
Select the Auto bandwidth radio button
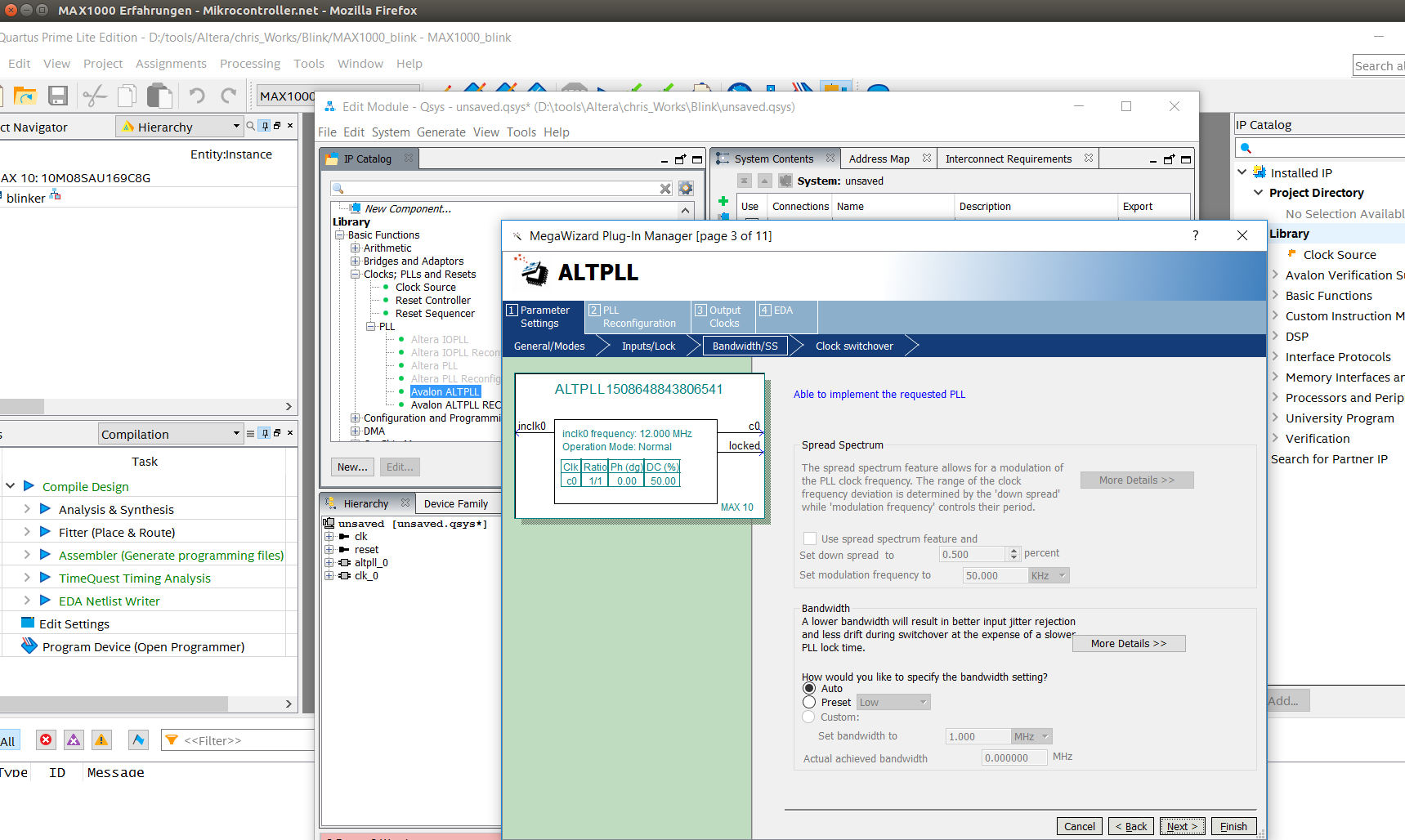pyautogui.click(x=809, y=689)
